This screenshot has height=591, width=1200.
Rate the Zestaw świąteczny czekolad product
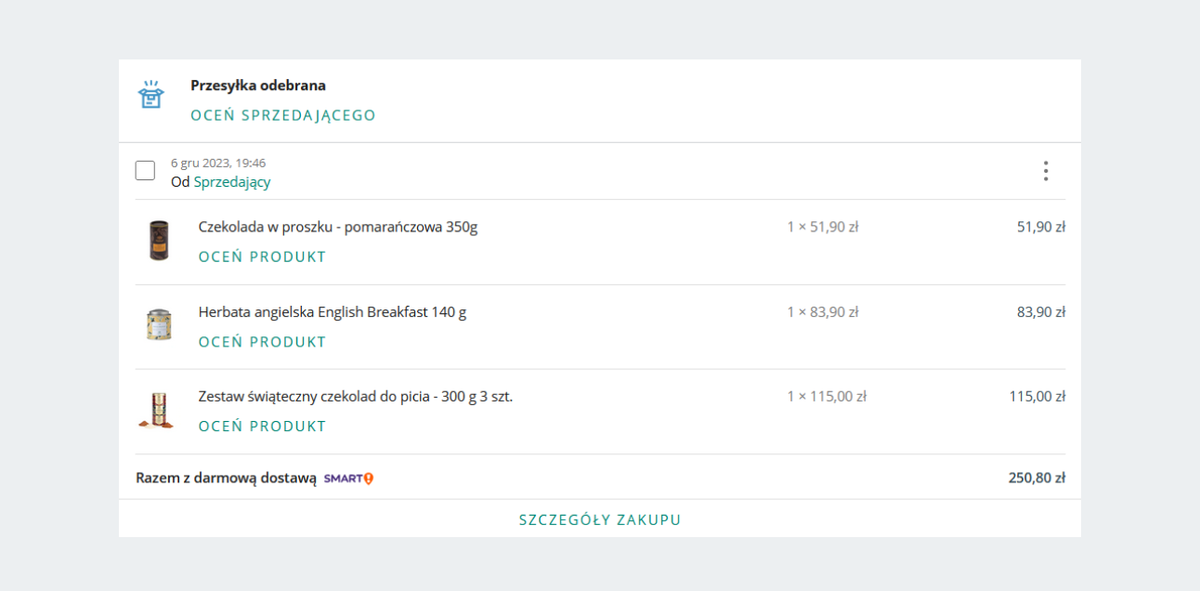tap(262, 426)
